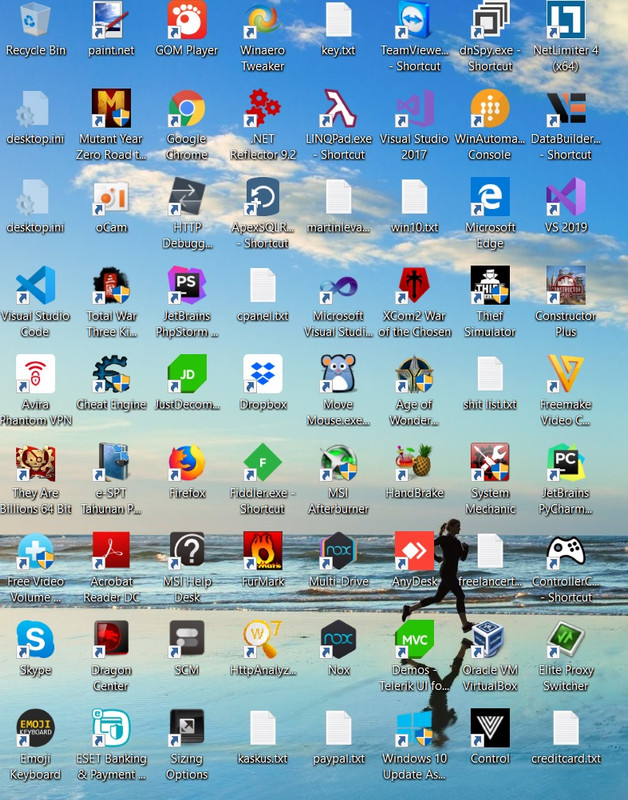Select the Multi-Drive Nox icon
This screenshot has width=628, height=800.
point(338,551)
